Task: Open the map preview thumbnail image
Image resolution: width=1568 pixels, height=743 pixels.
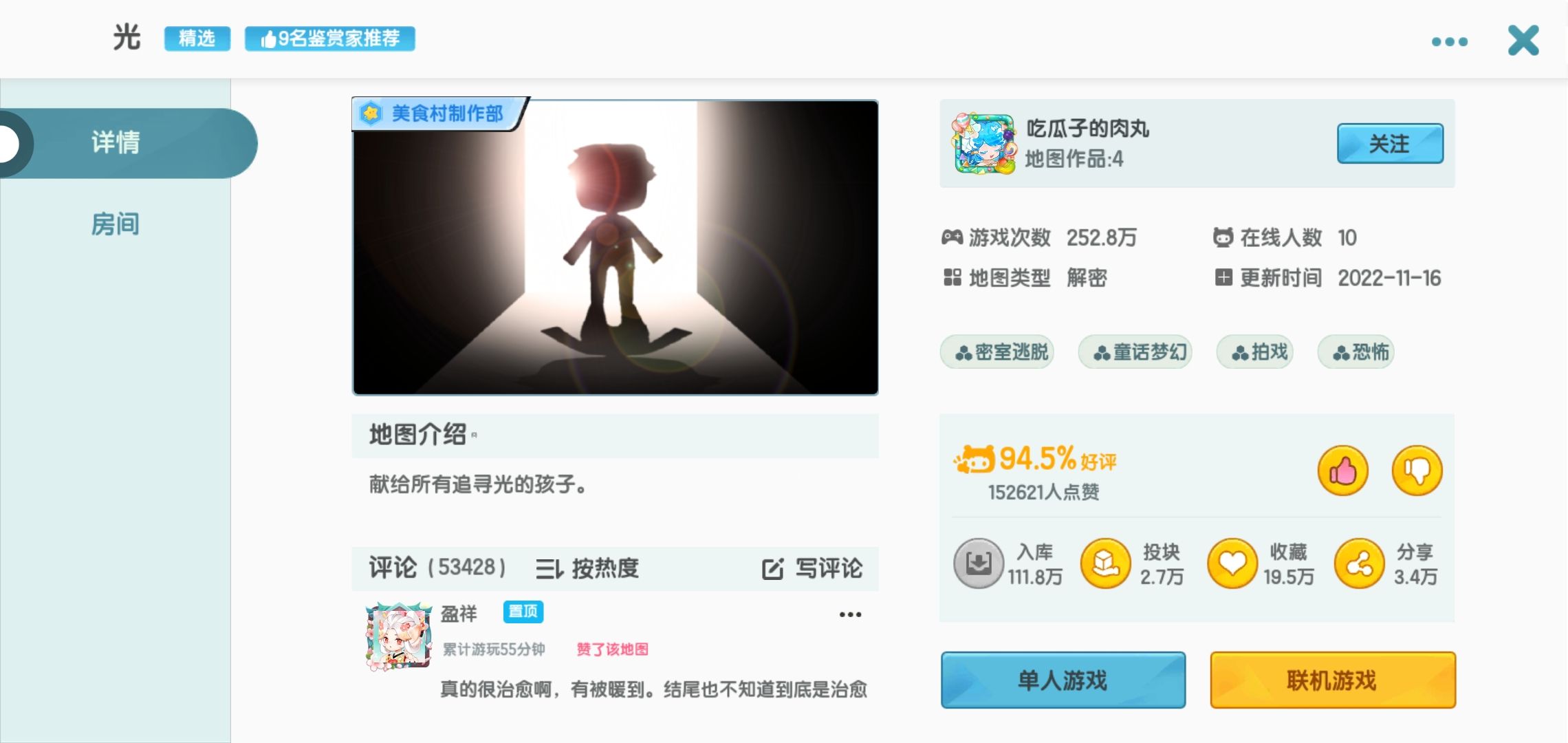Action: pos(616,247)
